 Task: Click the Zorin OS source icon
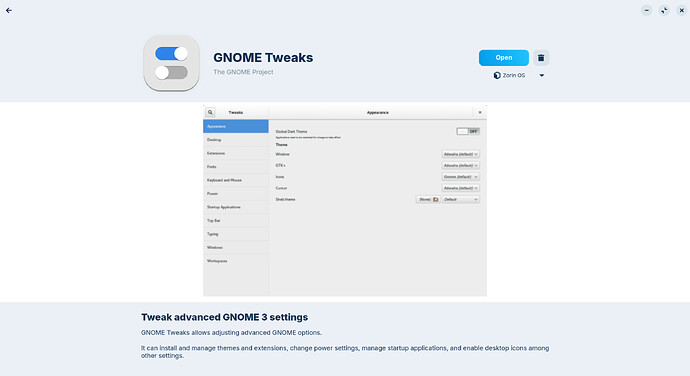coord(497,75)
